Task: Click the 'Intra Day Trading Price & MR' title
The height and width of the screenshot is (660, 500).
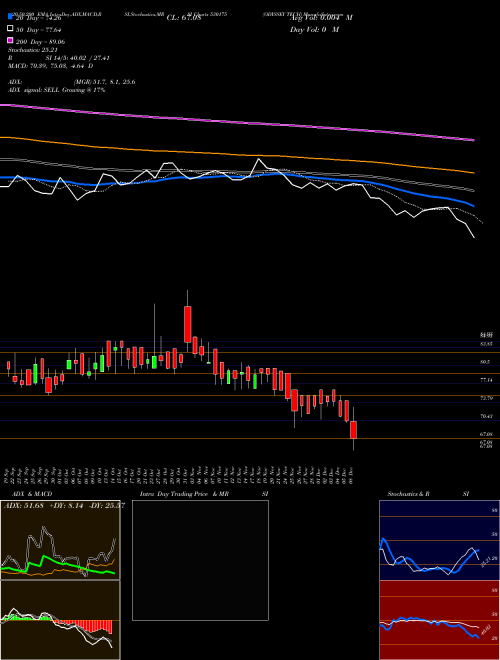Action: click(184, 494)
